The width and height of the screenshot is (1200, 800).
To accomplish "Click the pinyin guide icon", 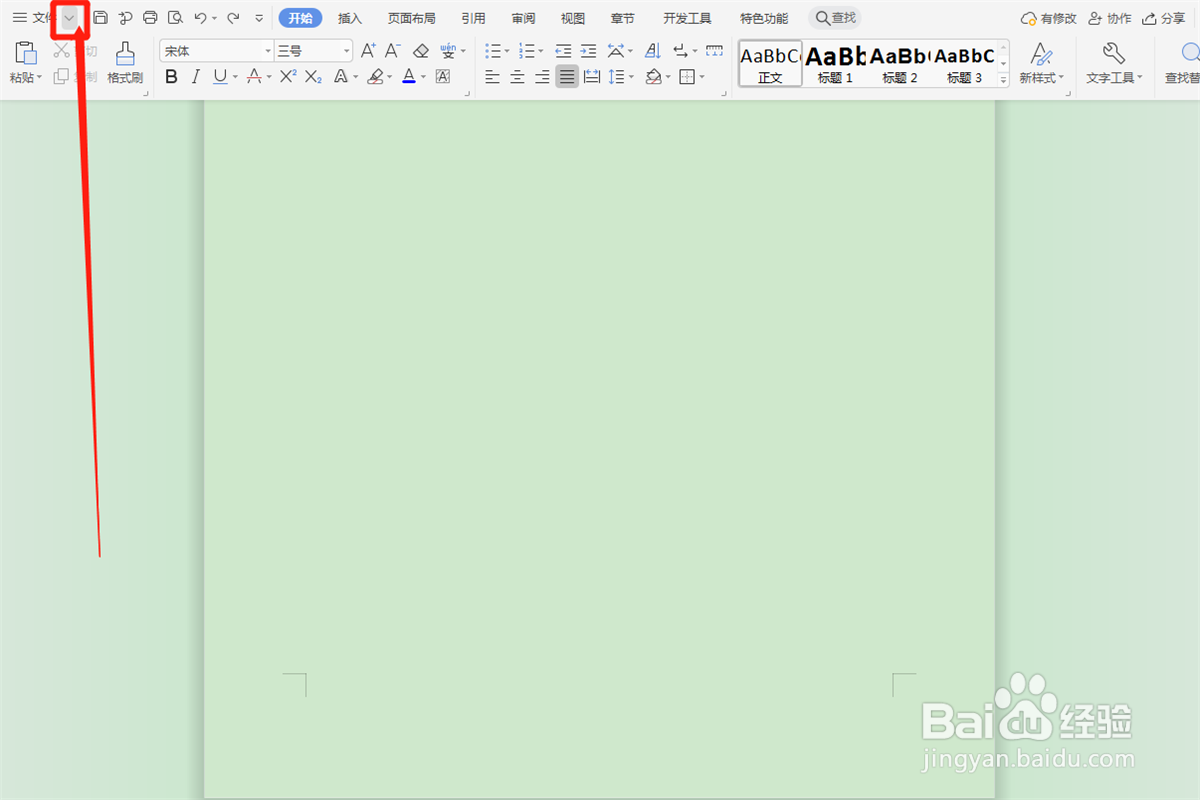I will (x=449, y=51).
